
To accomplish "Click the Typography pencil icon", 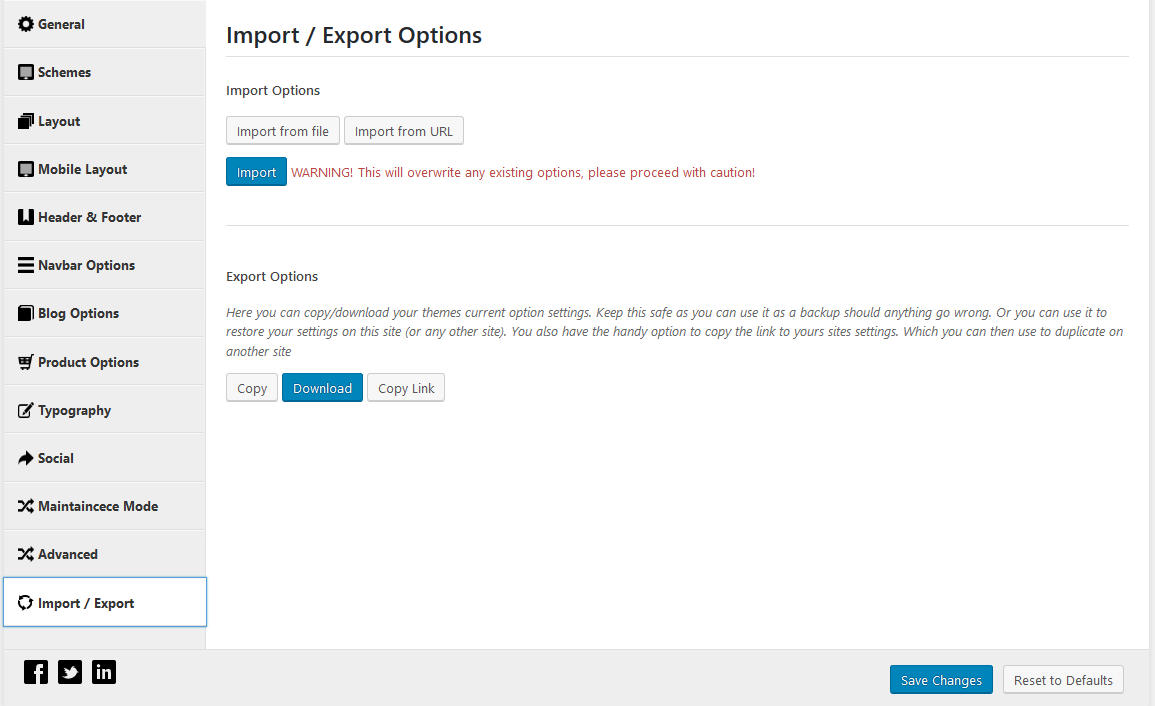I will (x=26, y=411).
